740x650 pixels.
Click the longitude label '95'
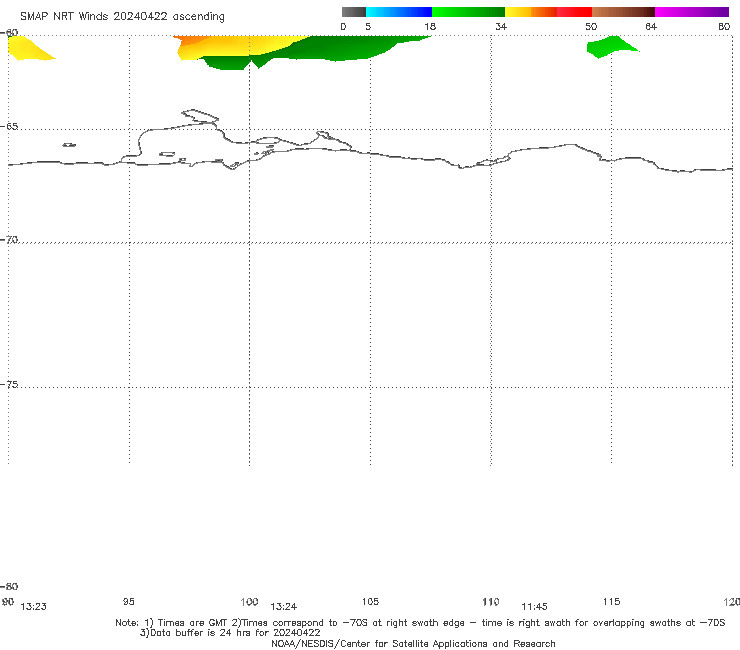128,601
